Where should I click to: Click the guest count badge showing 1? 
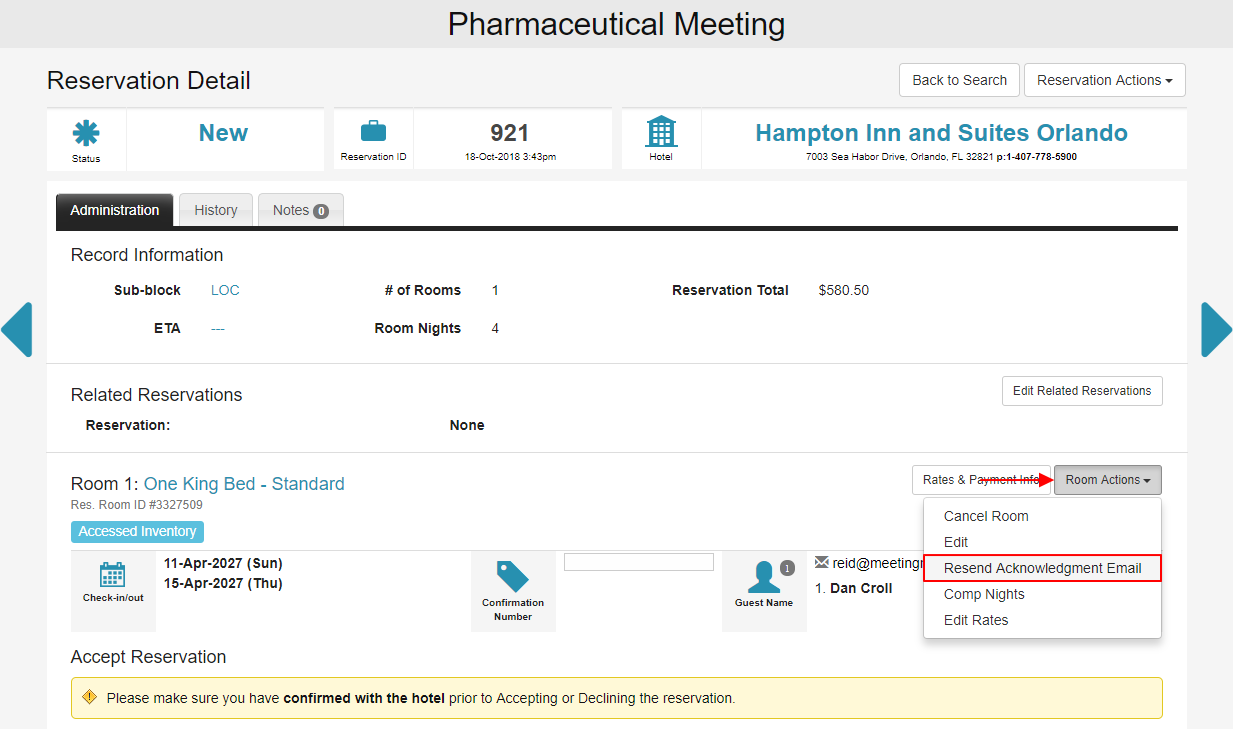787,568
